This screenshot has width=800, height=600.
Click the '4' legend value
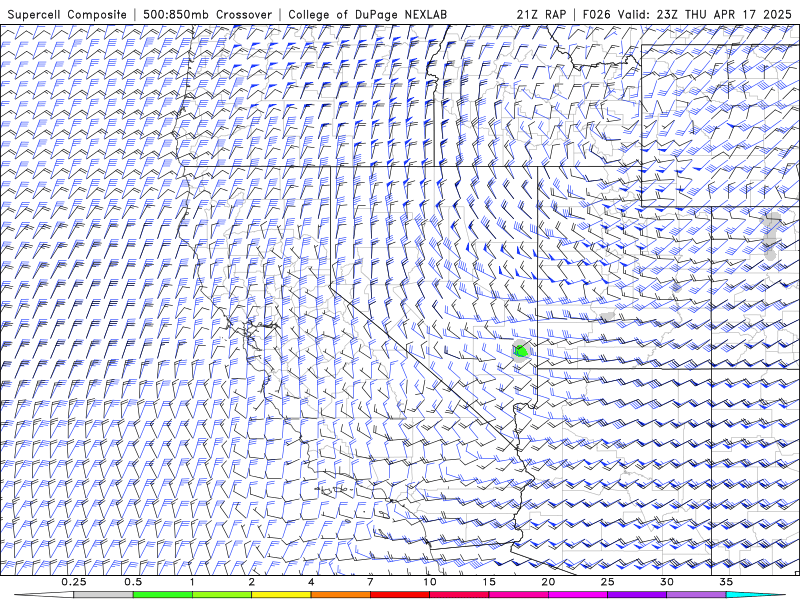[311, 582]
